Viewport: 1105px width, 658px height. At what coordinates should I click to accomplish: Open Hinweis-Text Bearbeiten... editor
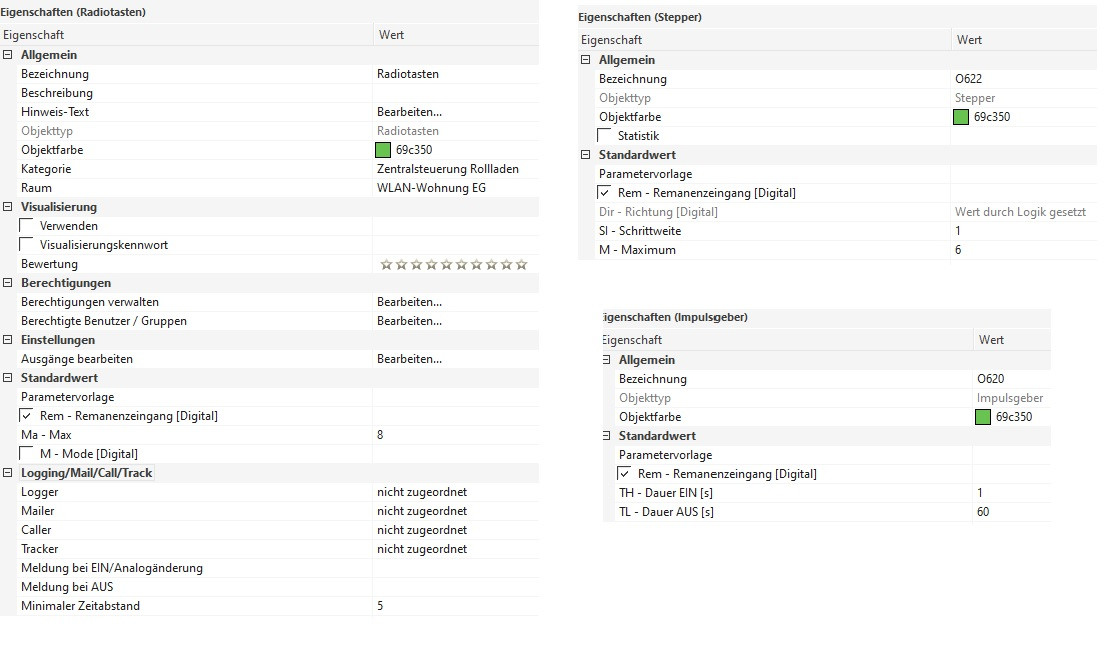click(x=409, y=112)
